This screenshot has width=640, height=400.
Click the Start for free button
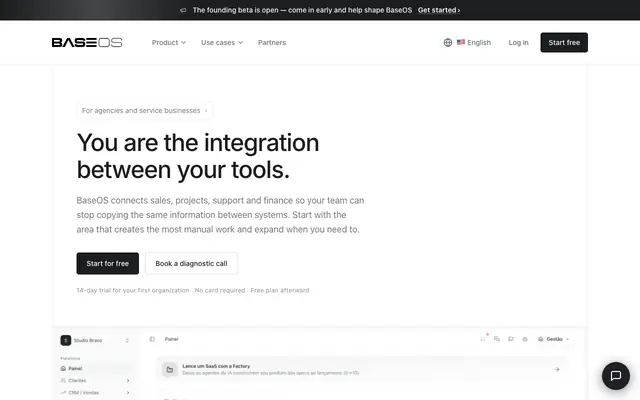click(107, 263)
